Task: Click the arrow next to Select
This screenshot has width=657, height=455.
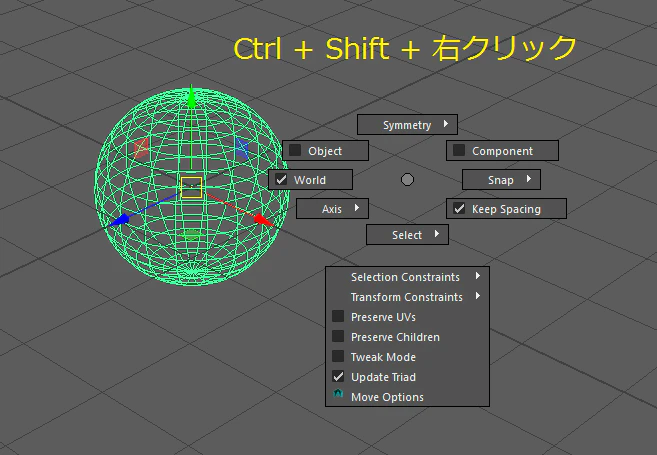Action: (437, 234)
